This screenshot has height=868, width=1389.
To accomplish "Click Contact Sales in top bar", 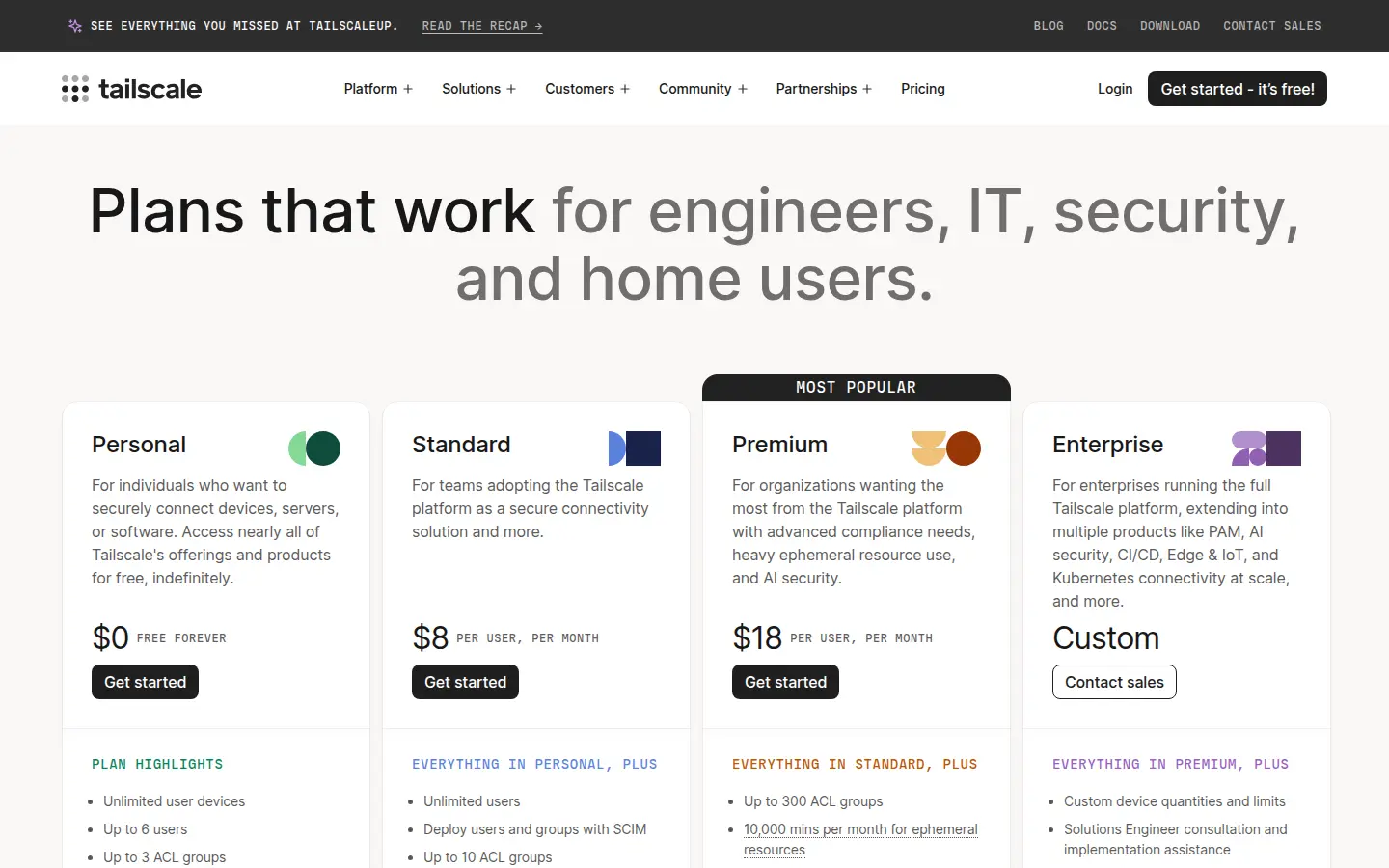I will (x=1272, y=26).
